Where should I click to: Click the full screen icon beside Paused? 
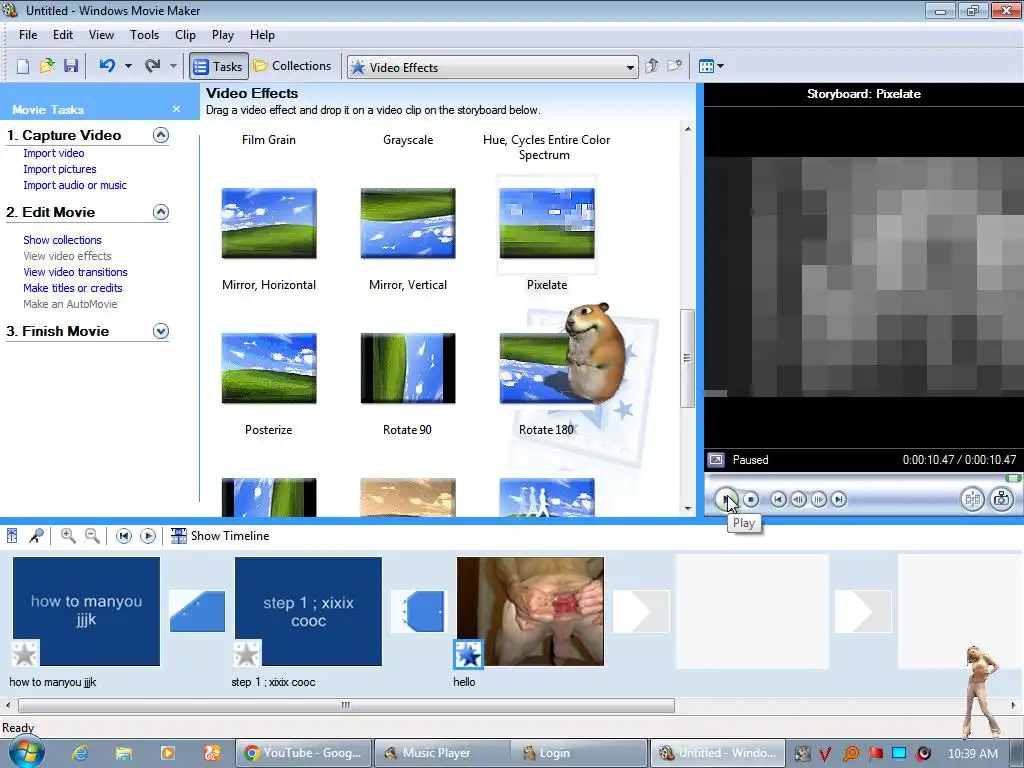point(716,460)
